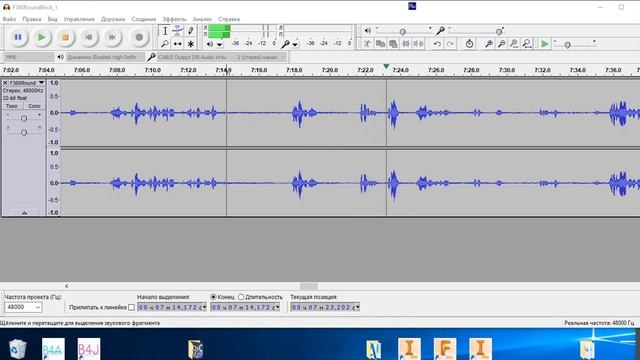Screen dimensions: 640x360
Task: Click the Paste icon in edit toolbar
Action: pos(393,43)
